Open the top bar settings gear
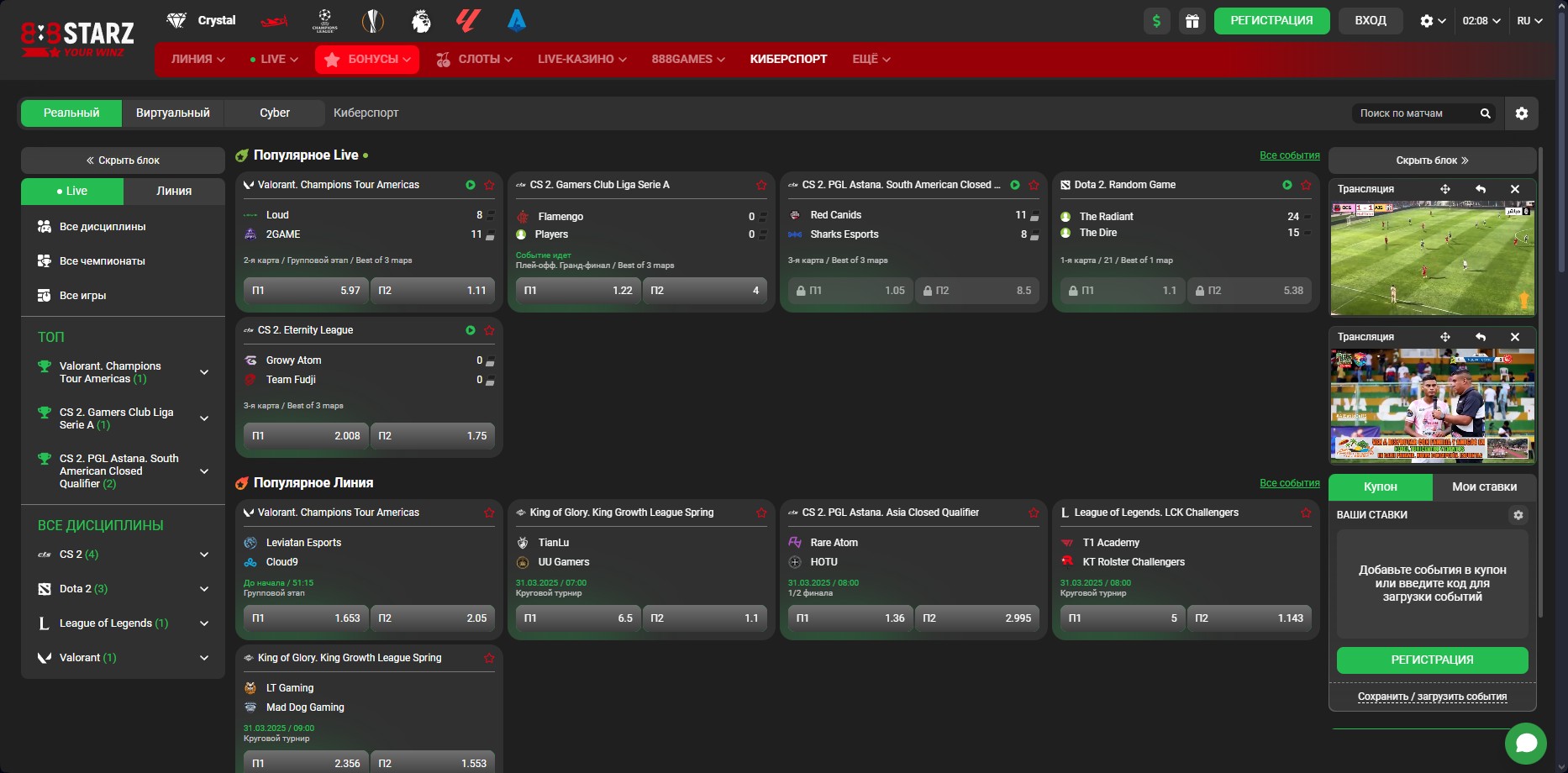Image resolution: width=1568 pixels, height=773 pixels. 1433,21
